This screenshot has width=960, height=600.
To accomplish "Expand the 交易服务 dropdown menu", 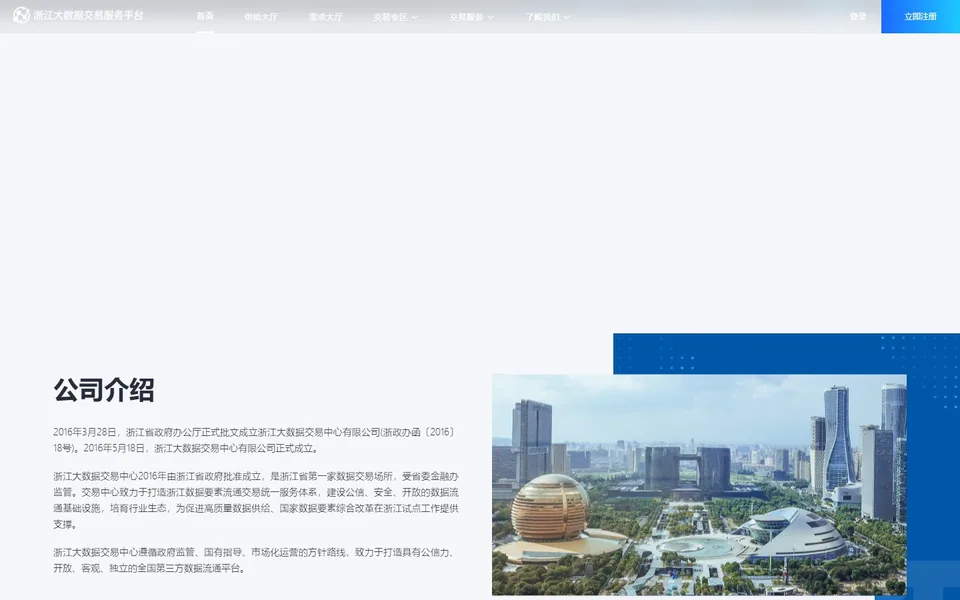I will pos(471,17).
